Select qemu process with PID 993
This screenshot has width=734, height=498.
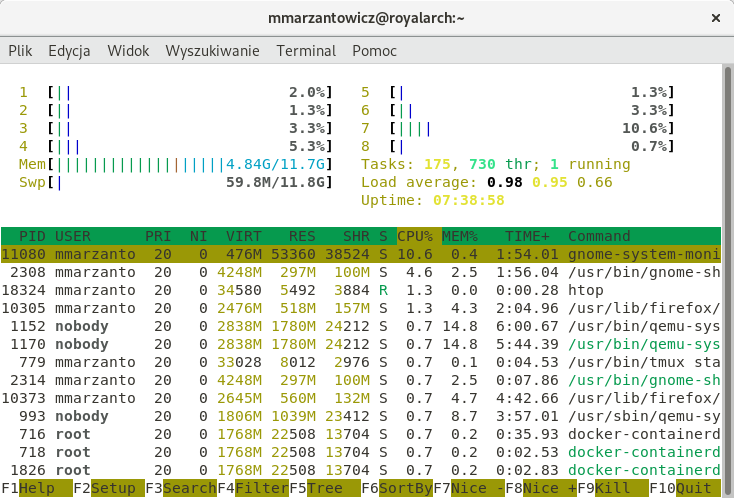pos(361,416)
